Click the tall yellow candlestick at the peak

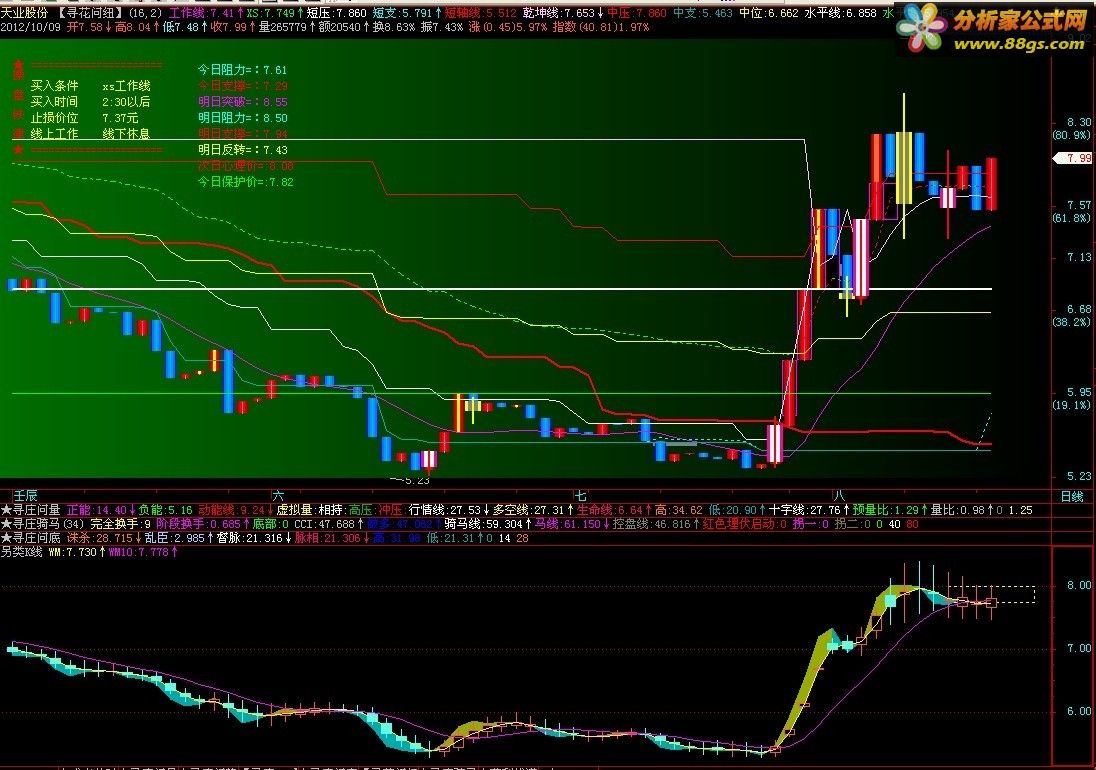tap(904, 166)
